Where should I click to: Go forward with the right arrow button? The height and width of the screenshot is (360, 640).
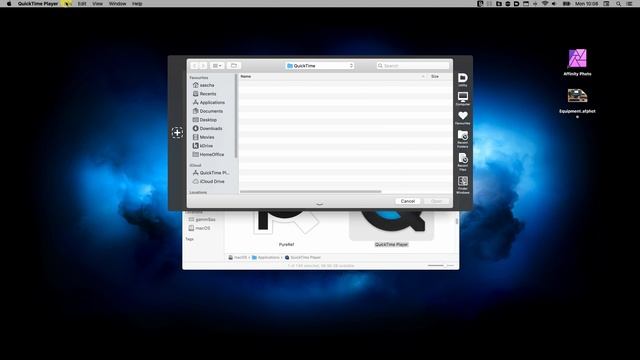[x=203, y=66]
